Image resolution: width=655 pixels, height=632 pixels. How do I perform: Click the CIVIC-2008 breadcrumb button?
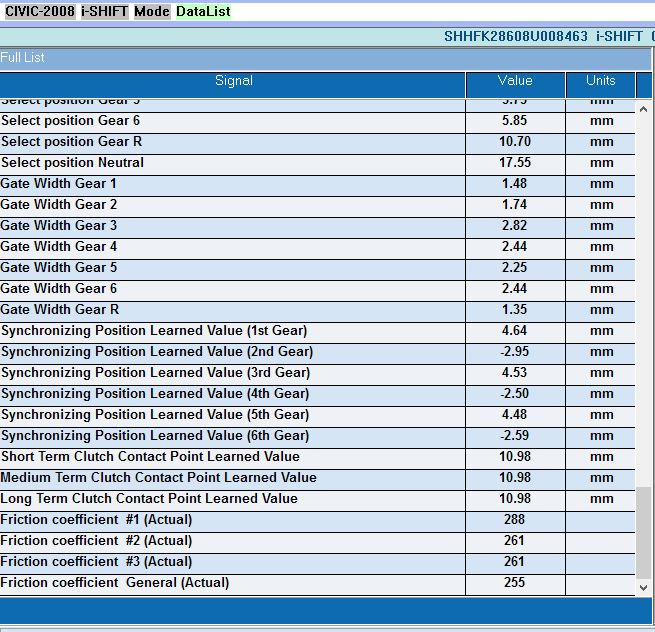point(40,11)
